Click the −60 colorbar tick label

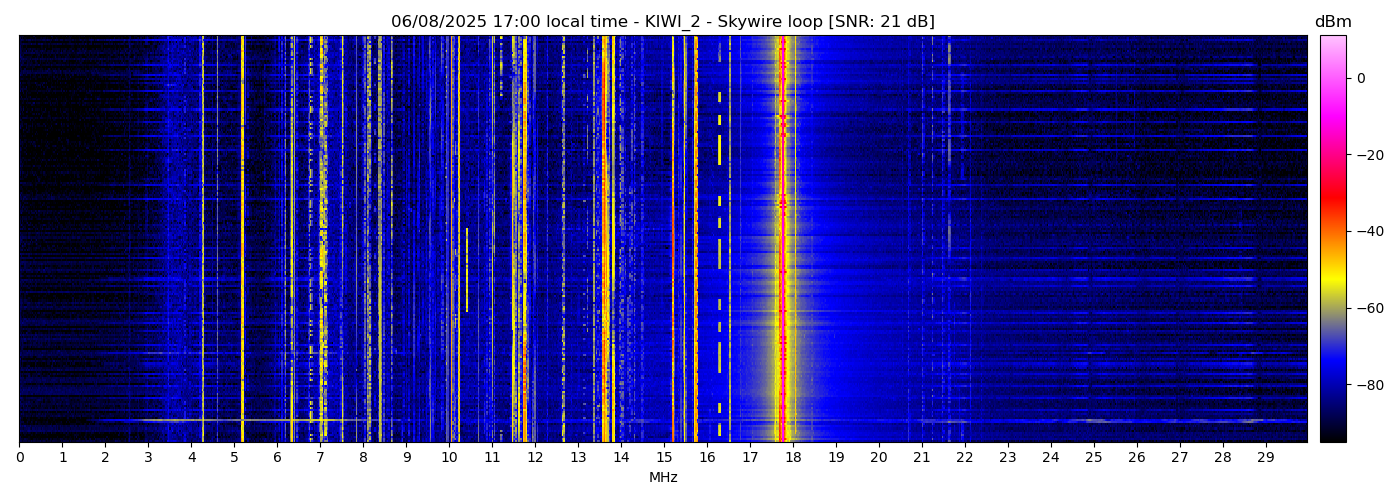[1366, 308]
